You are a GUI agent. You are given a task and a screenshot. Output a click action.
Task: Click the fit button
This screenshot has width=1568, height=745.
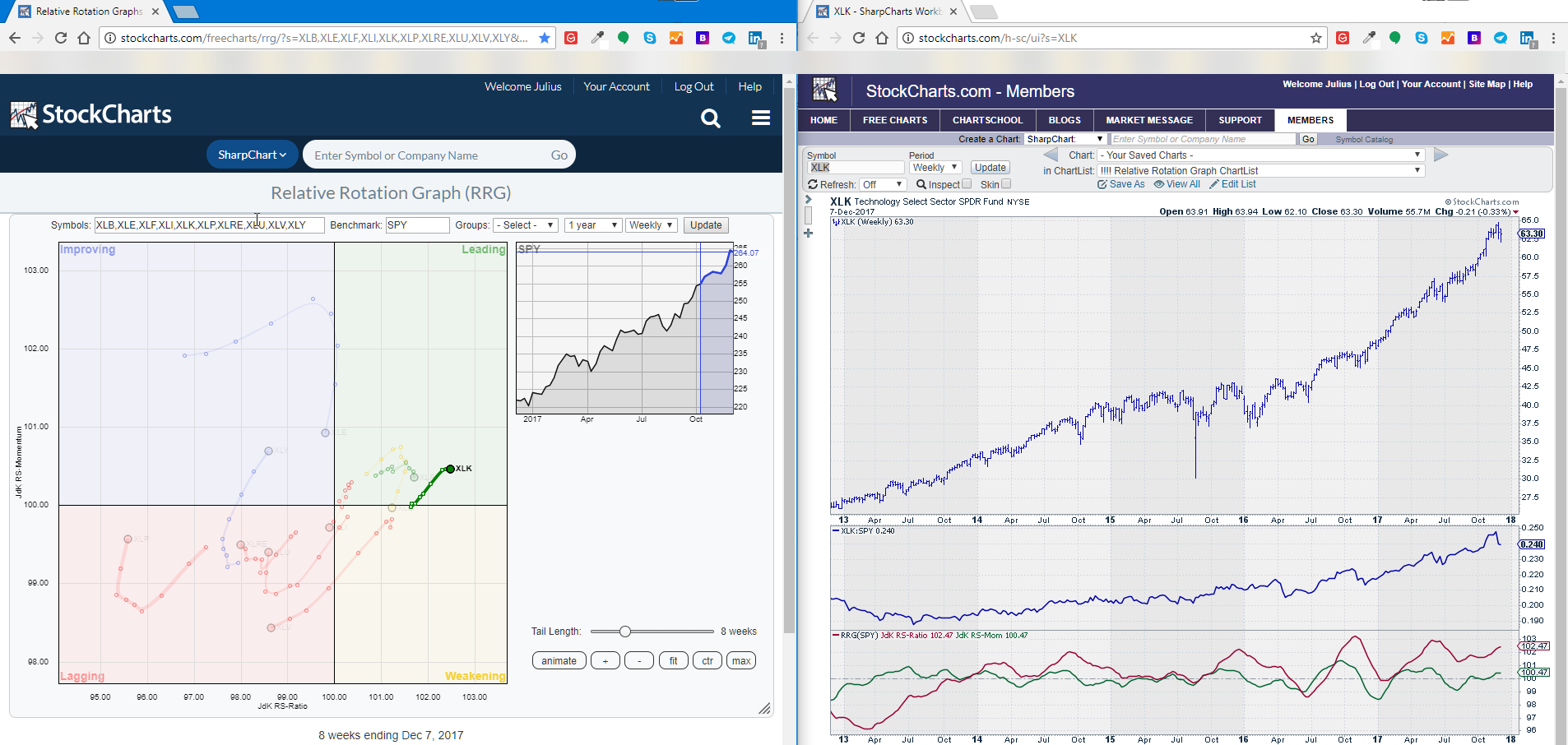(x=674, y=660)
